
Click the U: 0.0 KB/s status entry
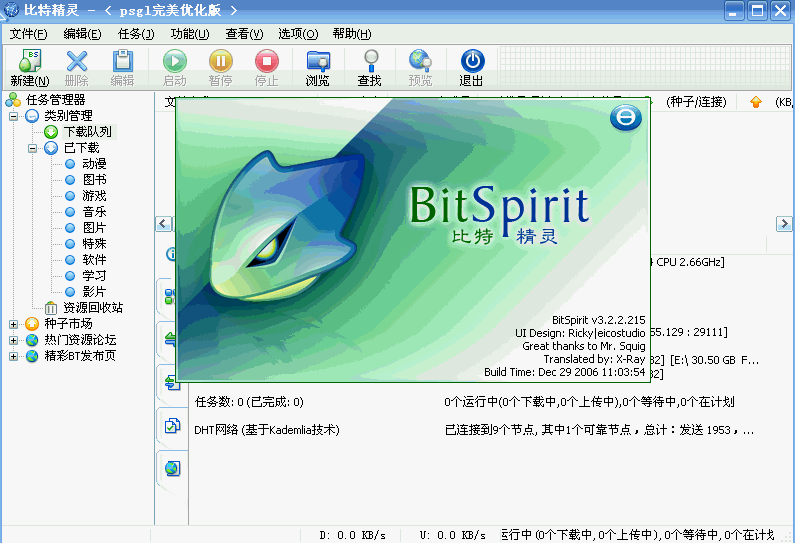point(453,535)
